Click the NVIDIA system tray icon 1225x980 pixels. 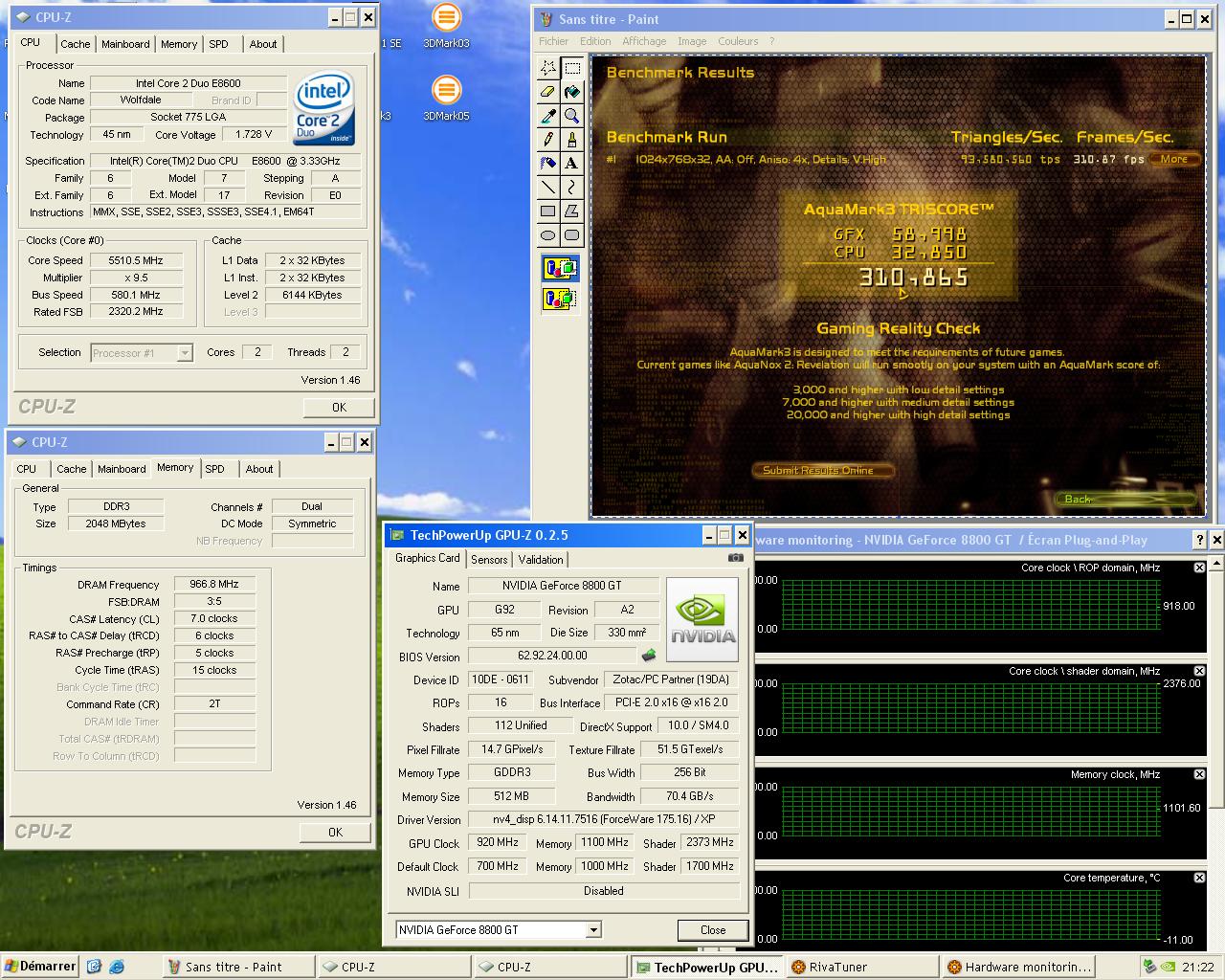(x=1168, y=968)
